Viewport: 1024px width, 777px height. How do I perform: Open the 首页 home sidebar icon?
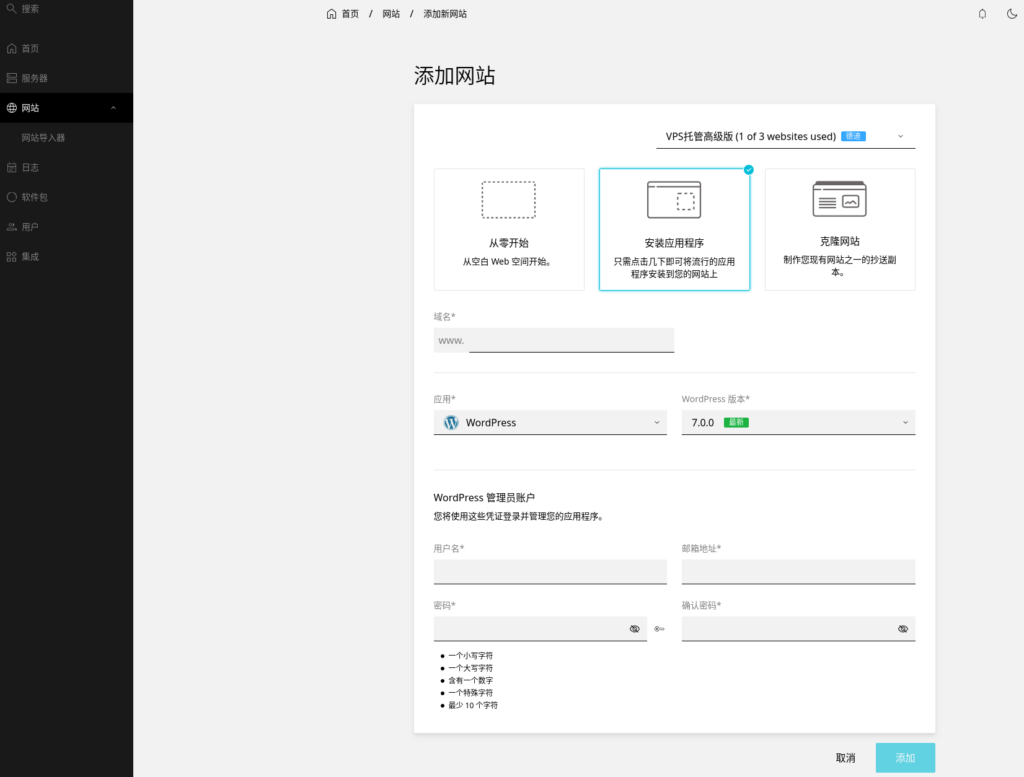[x=11, y=48]
